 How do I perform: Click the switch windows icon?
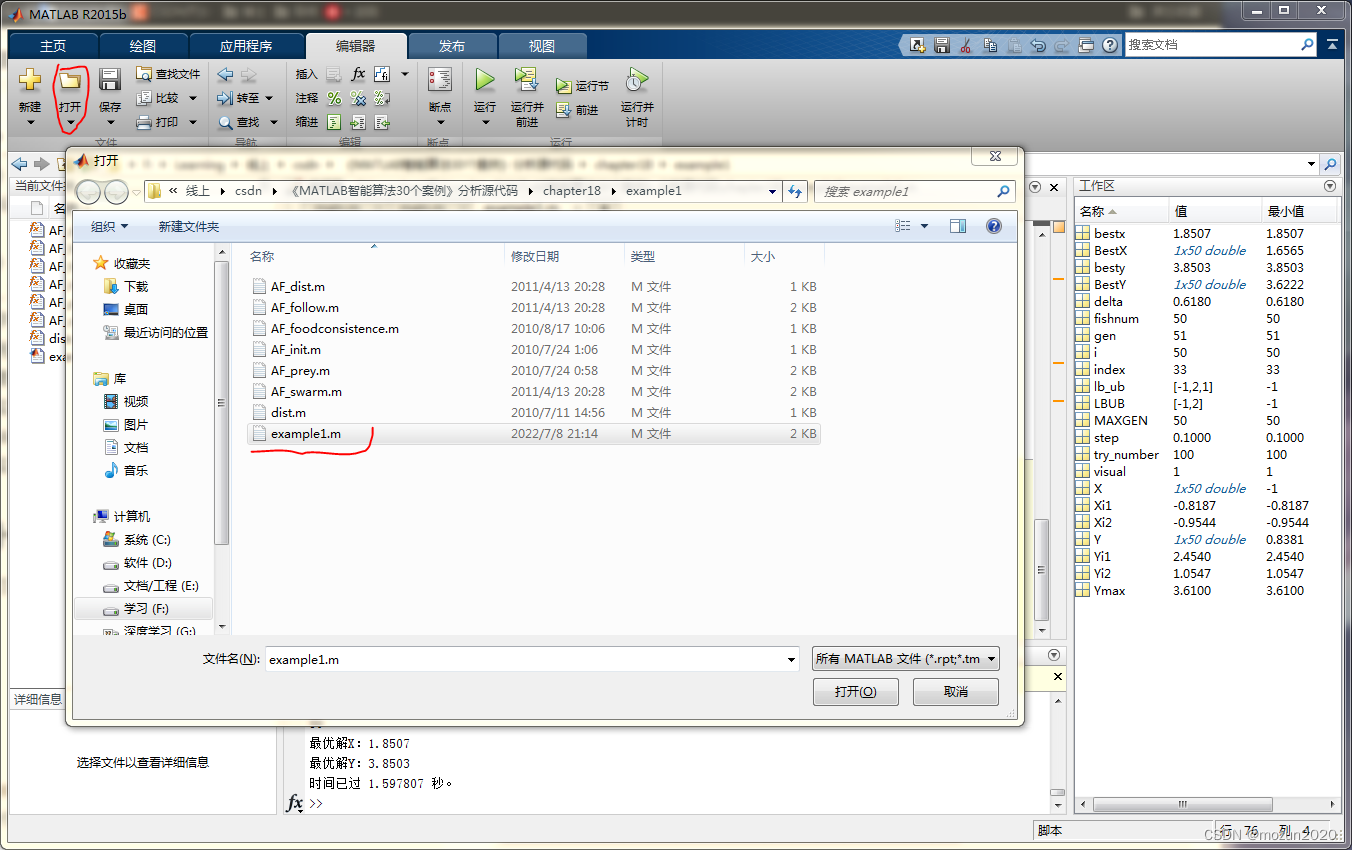[x=1086, y=45]
